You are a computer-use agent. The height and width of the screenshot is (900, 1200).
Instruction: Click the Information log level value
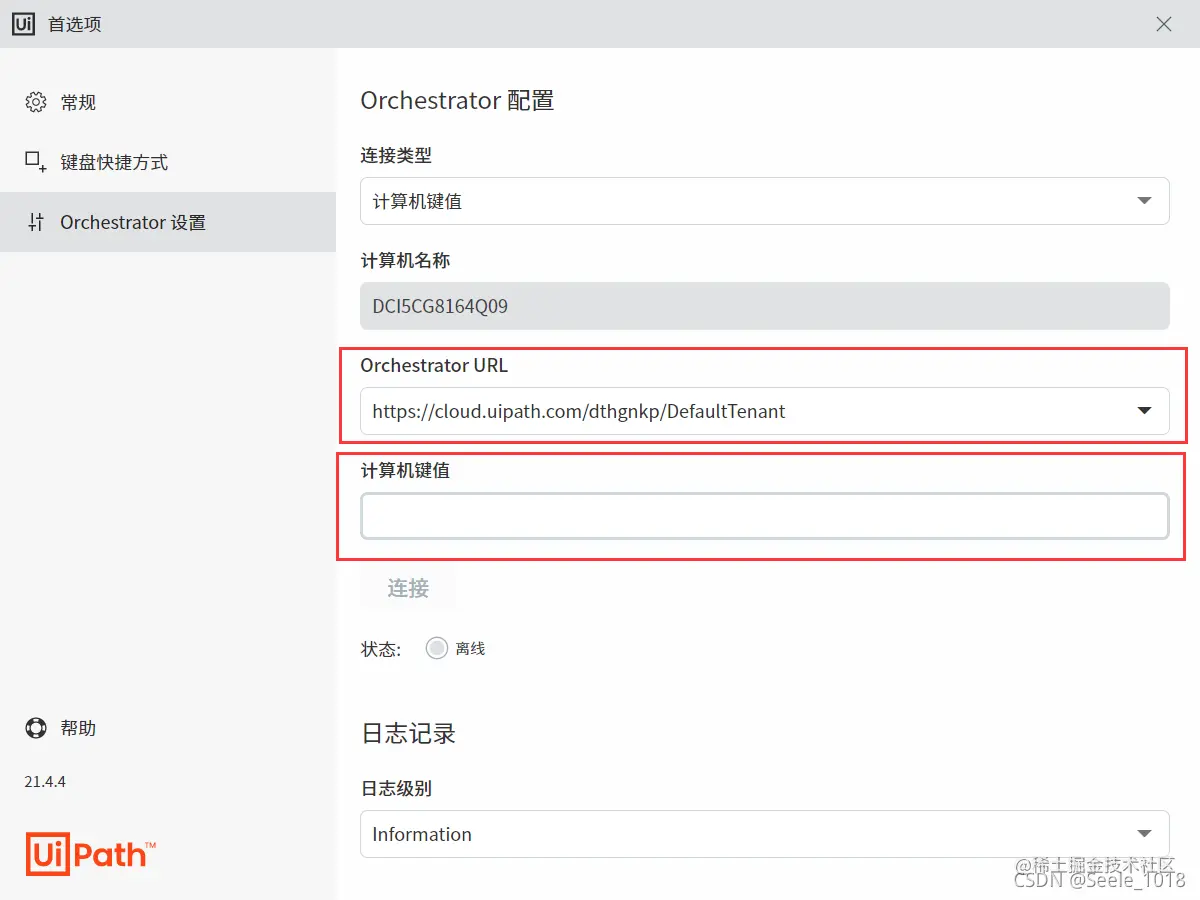pyautogui.click(x=422, y=834)
